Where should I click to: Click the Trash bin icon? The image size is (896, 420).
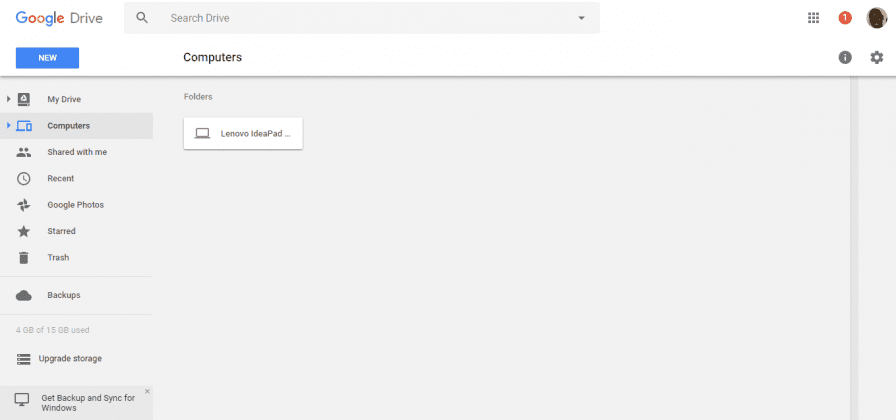coord(23,258)
